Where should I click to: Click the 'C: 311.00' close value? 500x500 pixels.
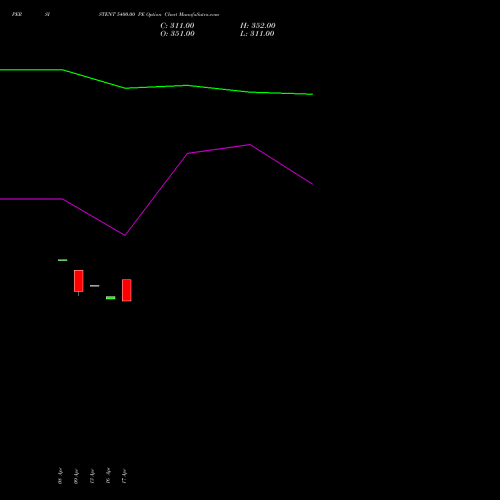[177, 26]
